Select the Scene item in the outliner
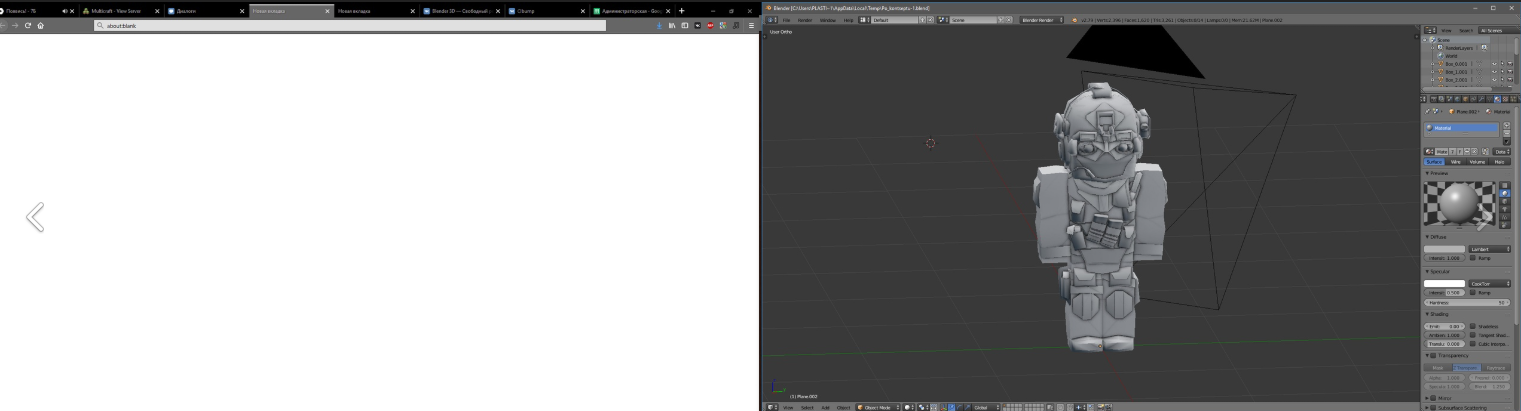Viewport: 1521px width, 411px height. (x=1443, y=40)
